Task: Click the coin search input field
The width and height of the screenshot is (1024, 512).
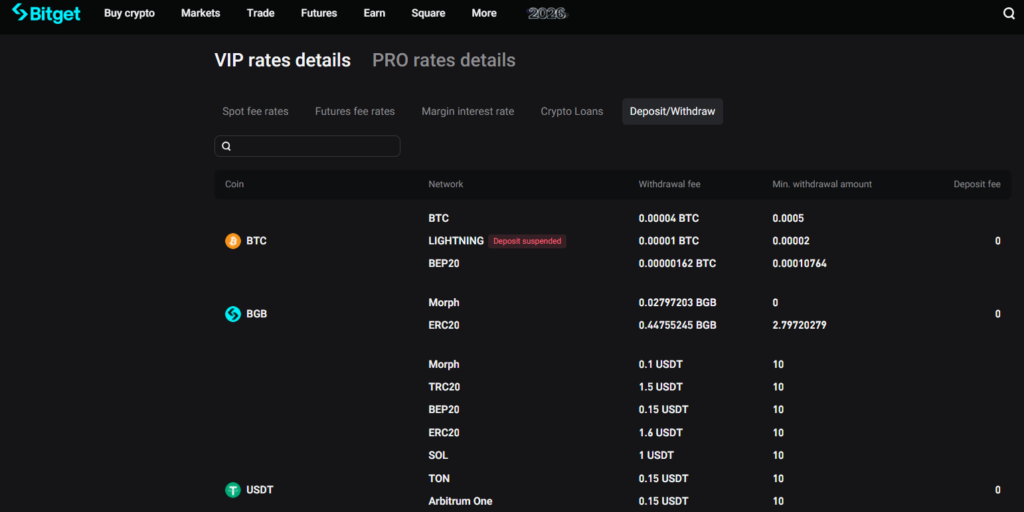Action: point(315,146)
